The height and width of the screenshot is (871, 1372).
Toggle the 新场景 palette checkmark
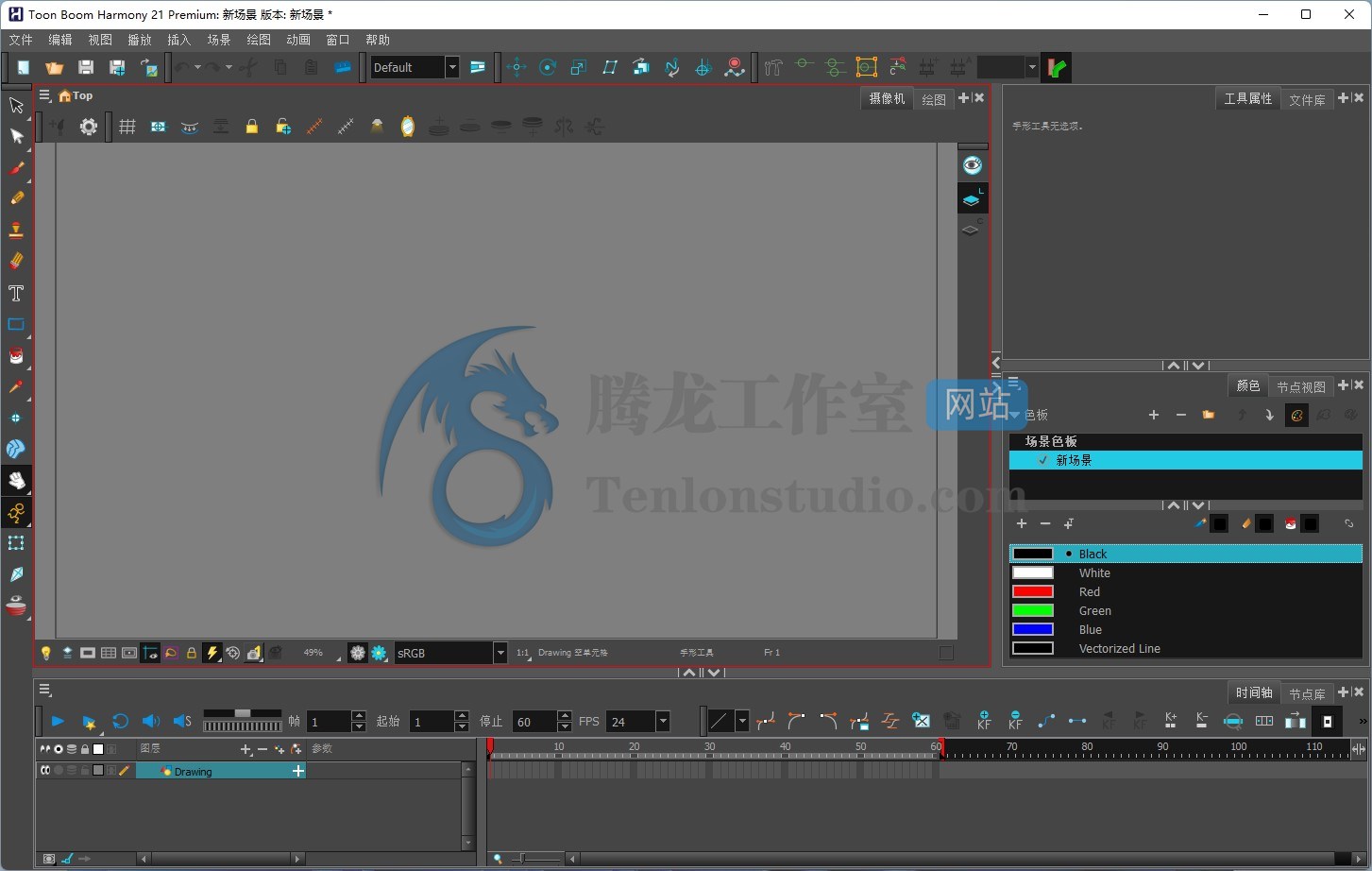coord(1042,460)
